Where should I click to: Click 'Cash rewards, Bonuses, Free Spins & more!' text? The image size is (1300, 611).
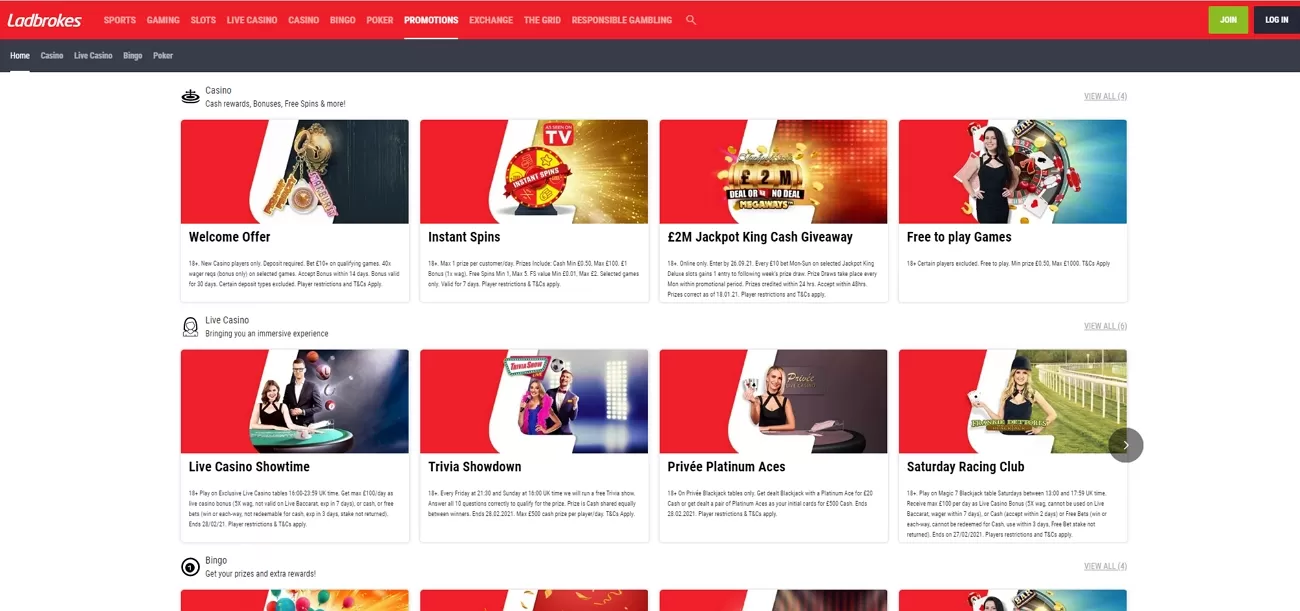(275, 104)
